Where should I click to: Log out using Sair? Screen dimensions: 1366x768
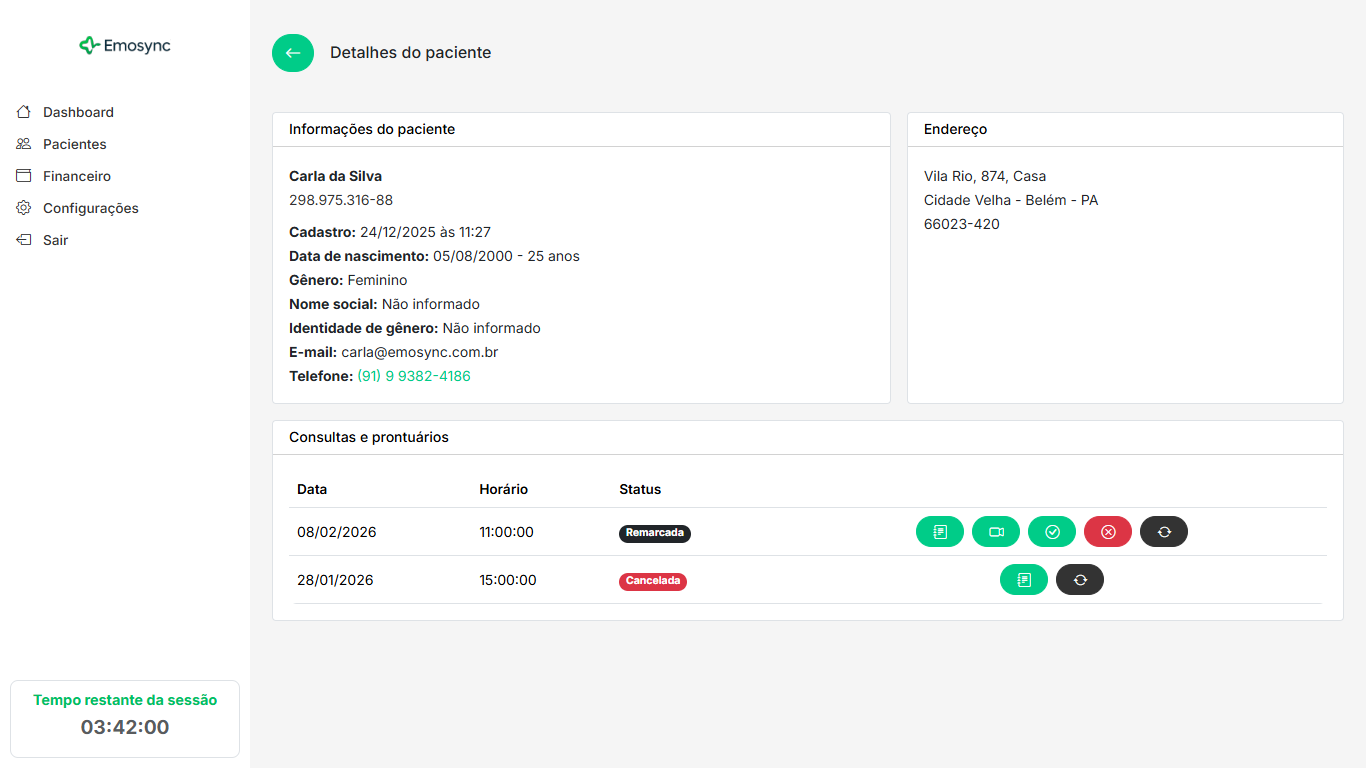tap(55, 240)
